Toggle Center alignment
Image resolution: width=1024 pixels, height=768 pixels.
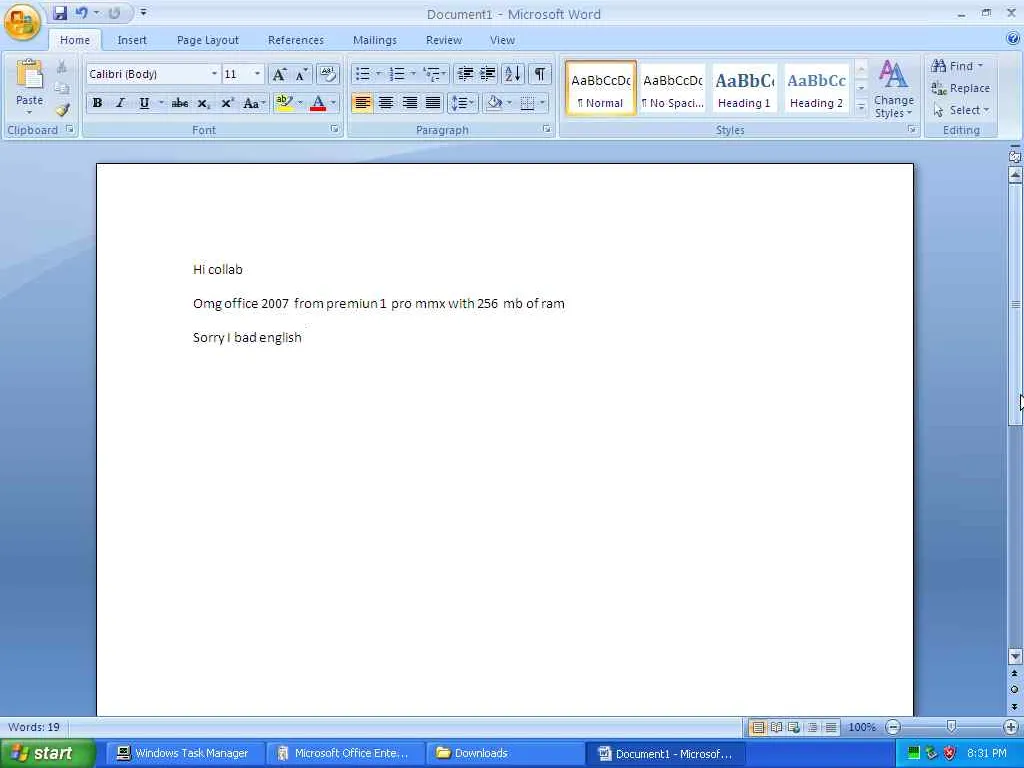pyautogui.click(x=386, y=103)
